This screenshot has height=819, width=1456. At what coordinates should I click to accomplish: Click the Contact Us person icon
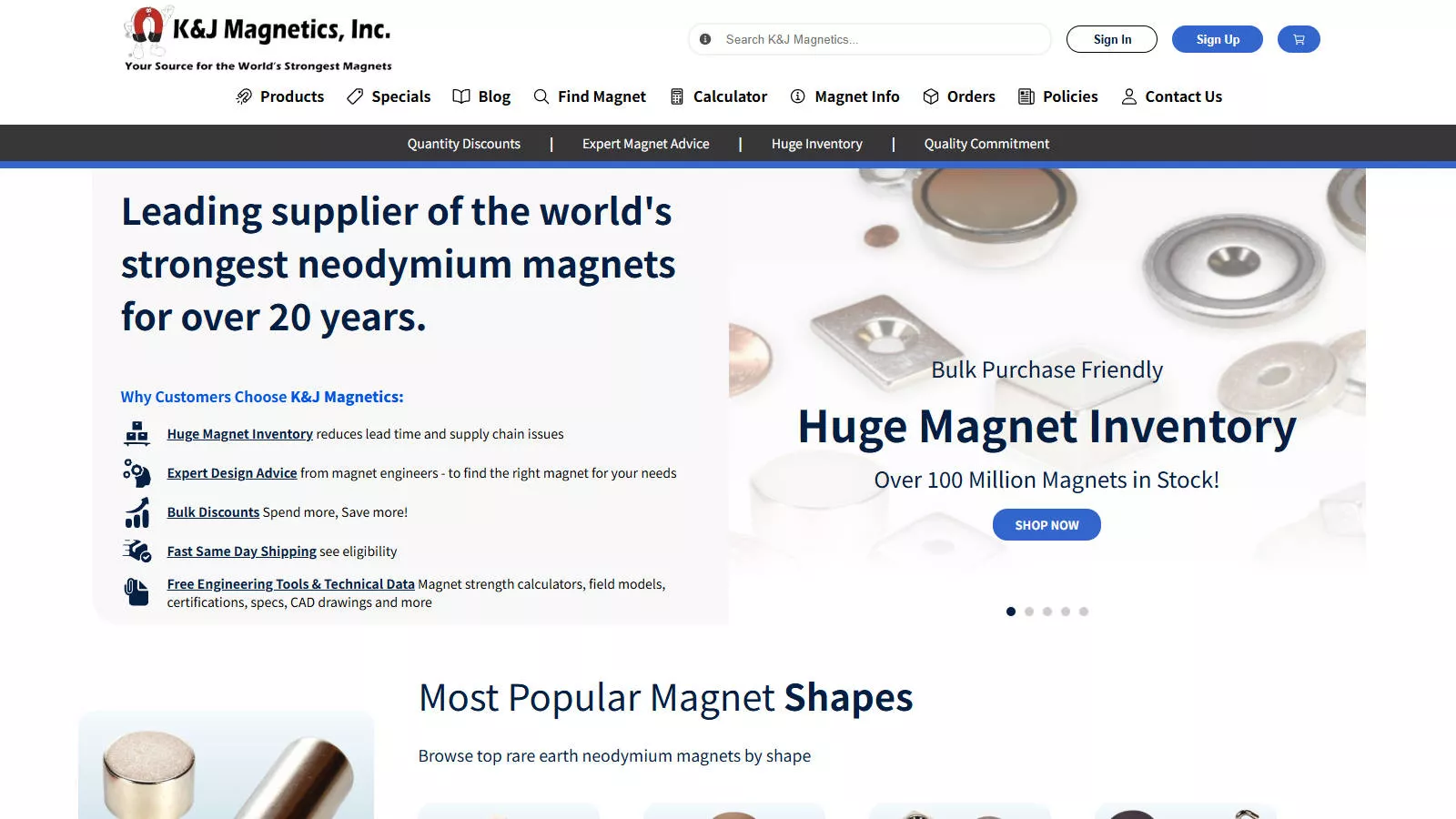[1129, 96]
